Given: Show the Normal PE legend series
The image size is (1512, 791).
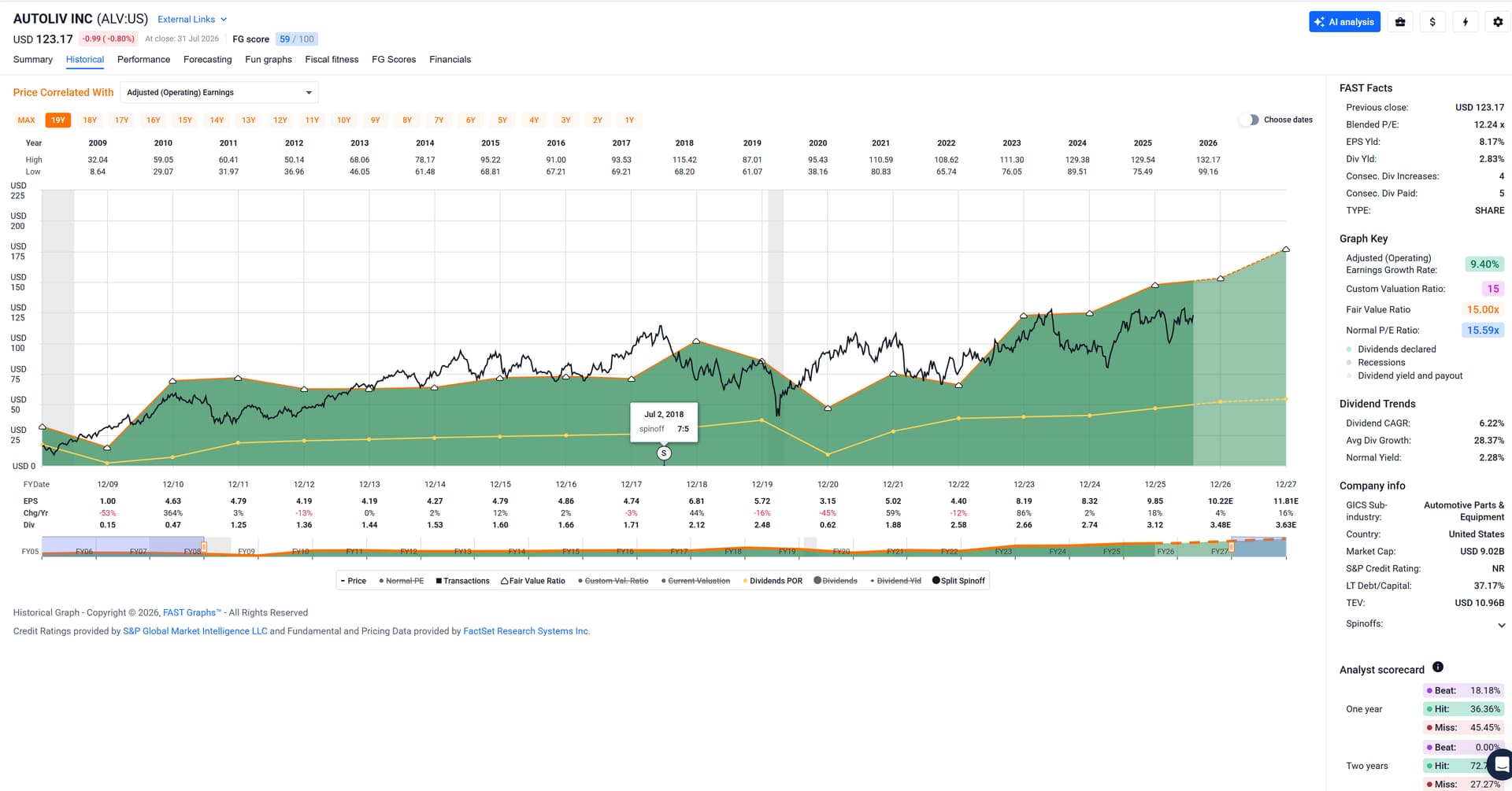Looking at the screenshot, I should (x=402, y=581).
